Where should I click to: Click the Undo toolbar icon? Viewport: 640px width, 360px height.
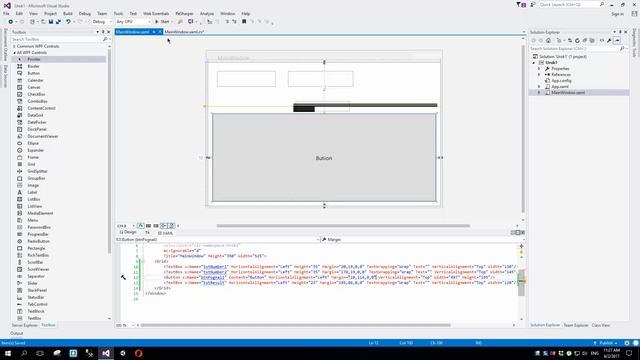click(68, 22)
